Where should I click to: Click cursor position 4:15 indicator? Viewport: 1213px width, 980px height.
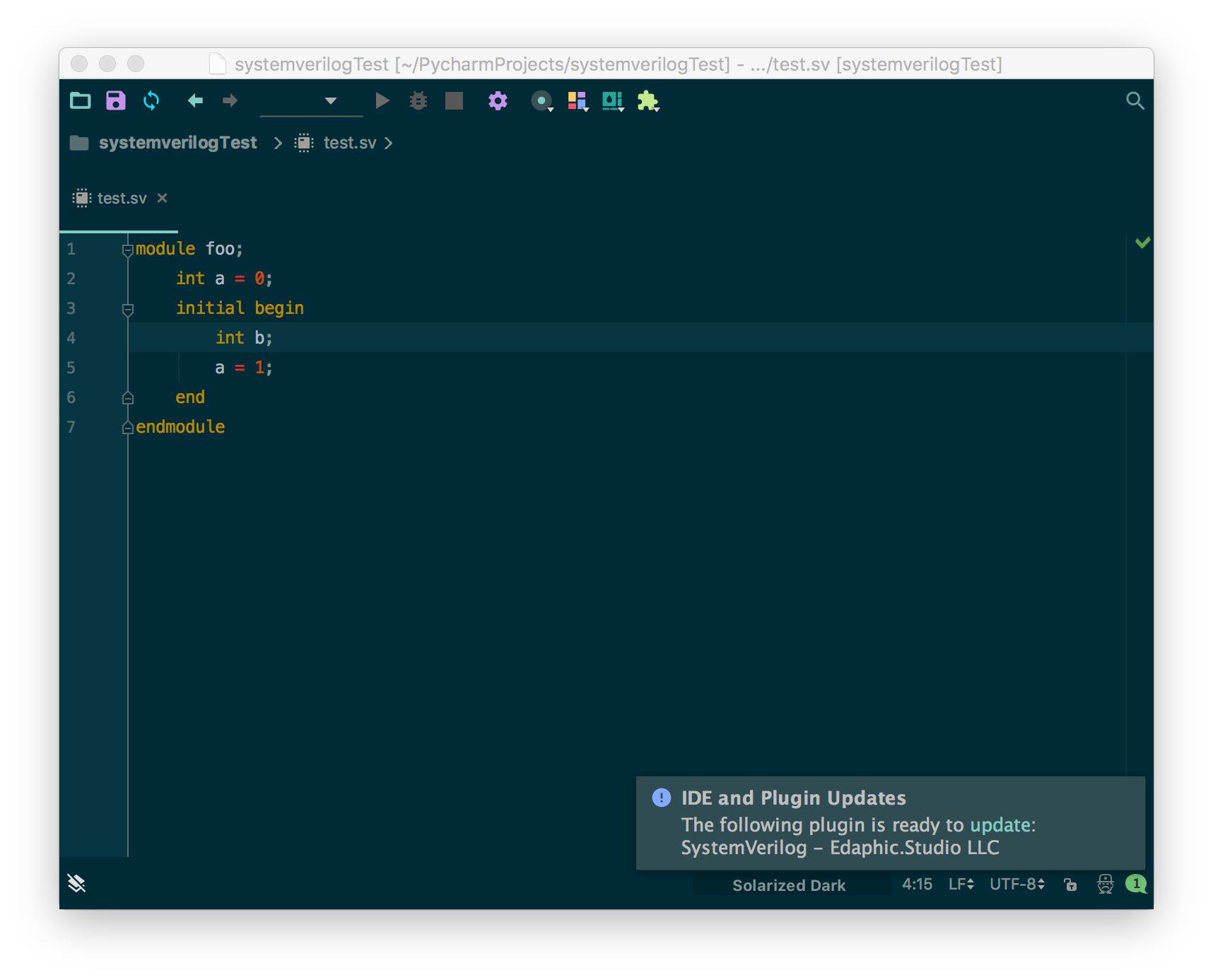point(917,885)
